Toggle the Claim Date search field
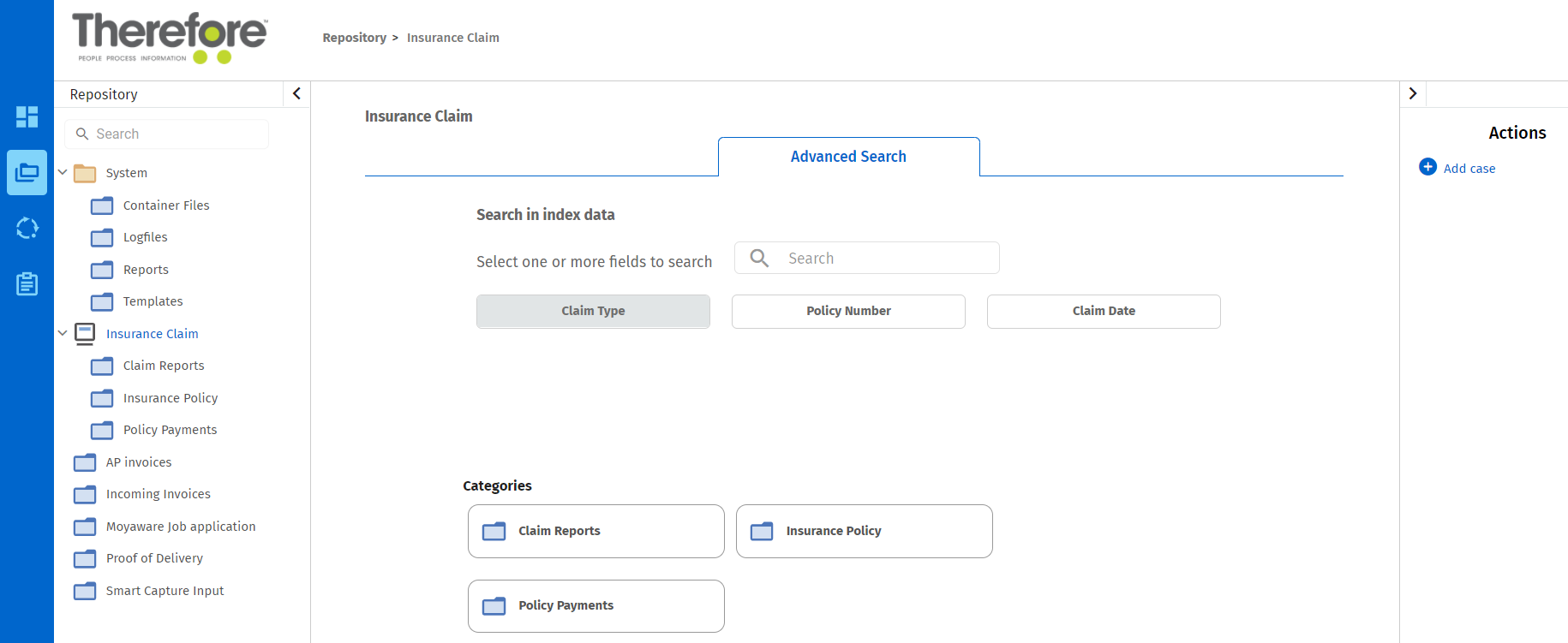Screen dimensions: 1568x643 pos(1104,311)
